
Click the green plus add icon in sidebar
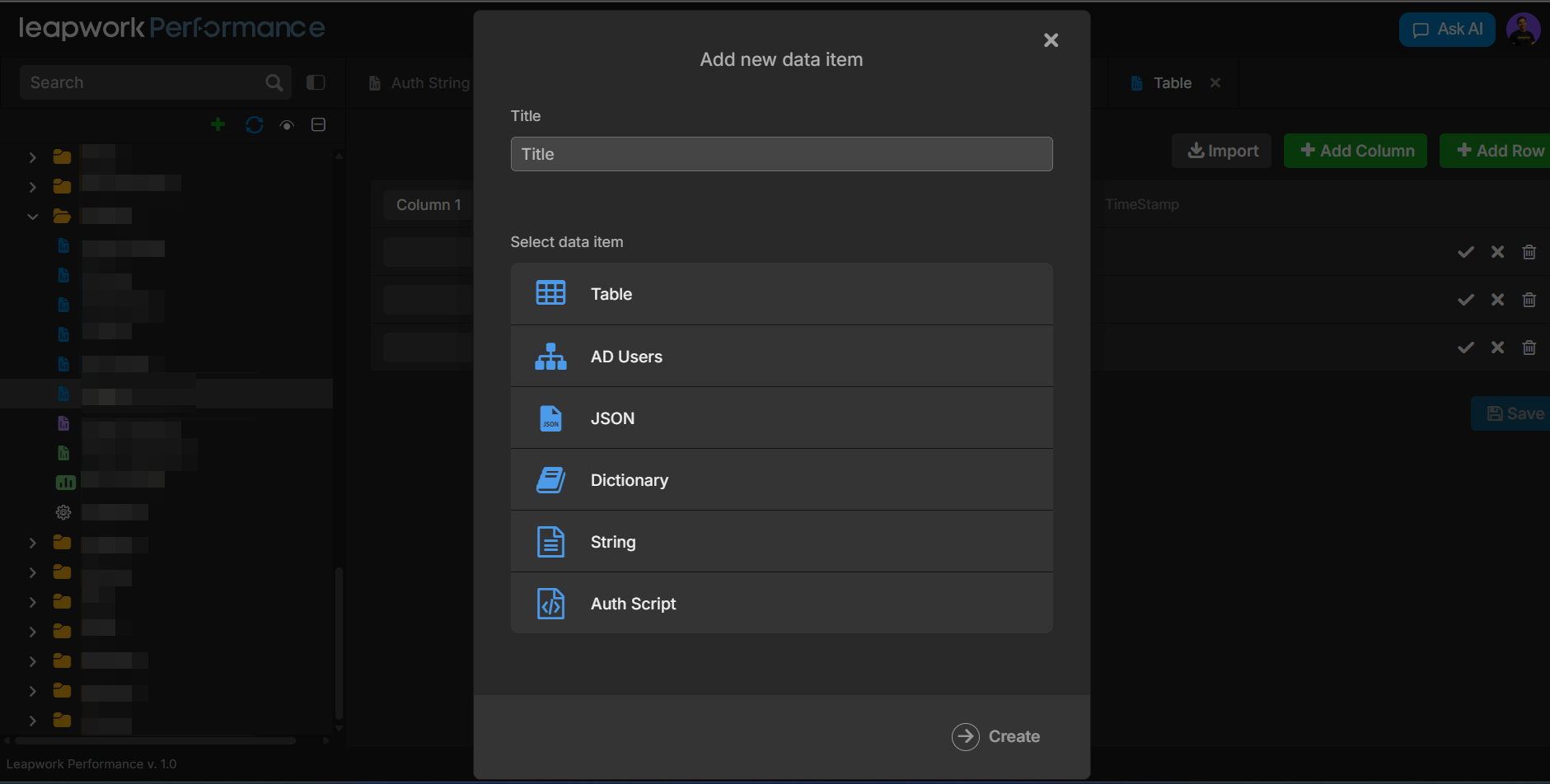coord(218,124)
